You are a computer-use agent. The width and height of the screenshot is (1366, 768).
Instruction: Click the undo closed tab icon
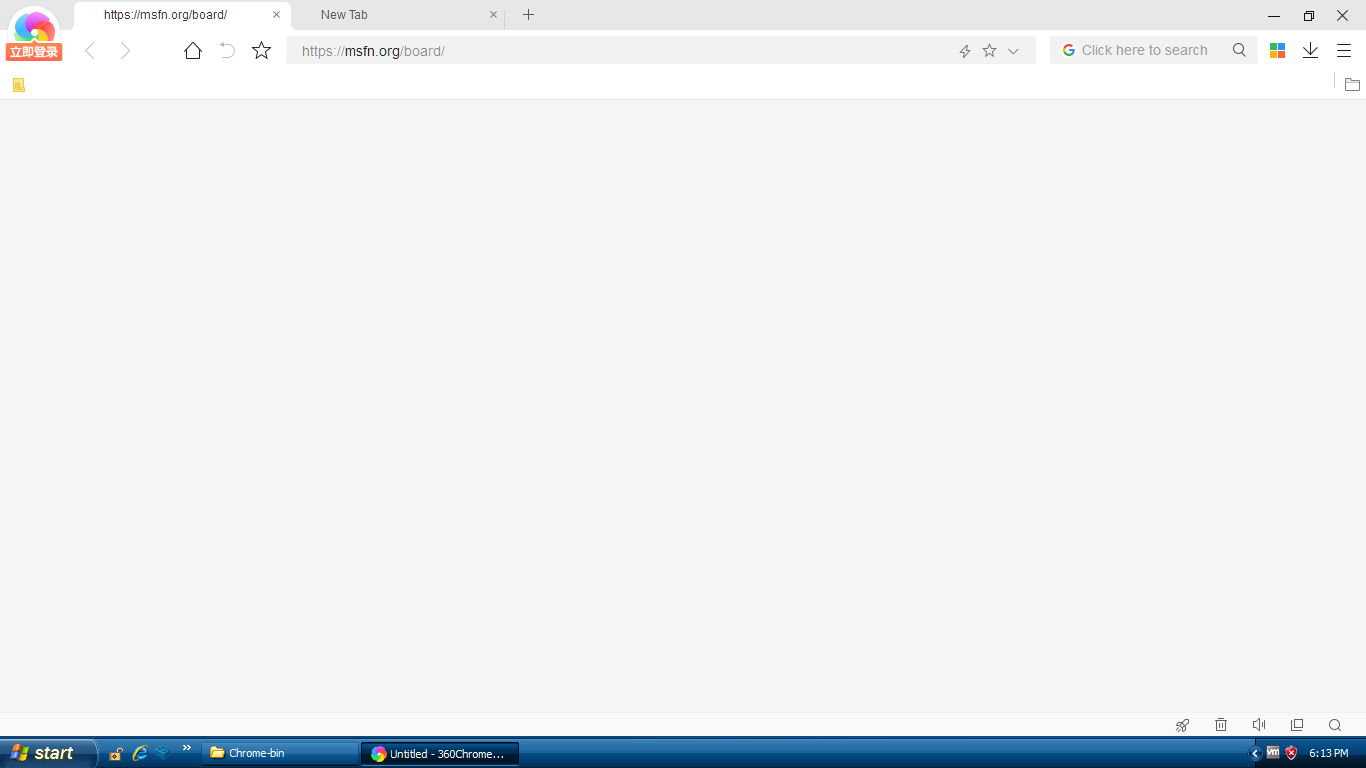click(x=227, y=51)
